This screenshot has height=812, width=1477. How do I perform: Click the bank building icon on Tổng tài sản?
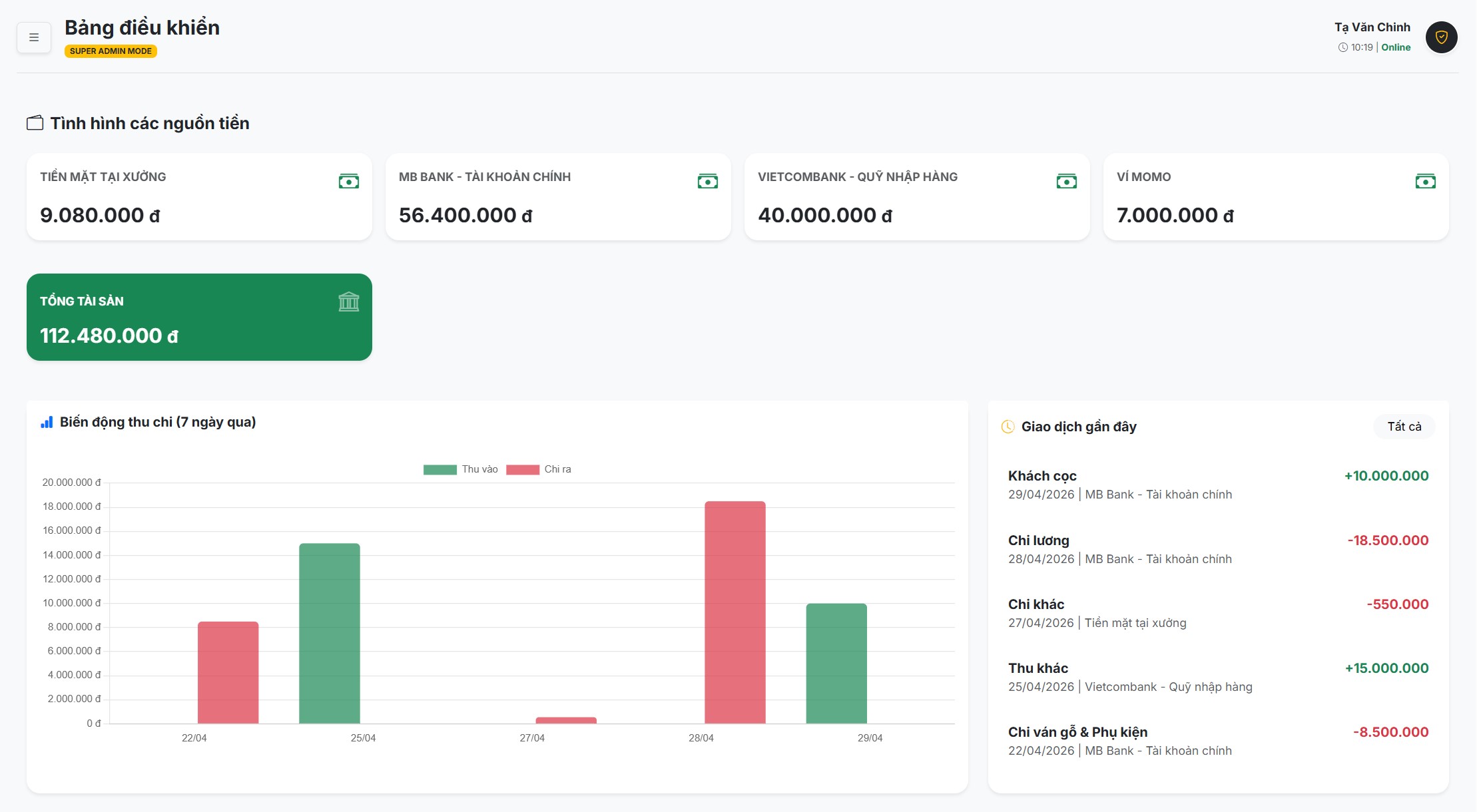click(349, 302)
